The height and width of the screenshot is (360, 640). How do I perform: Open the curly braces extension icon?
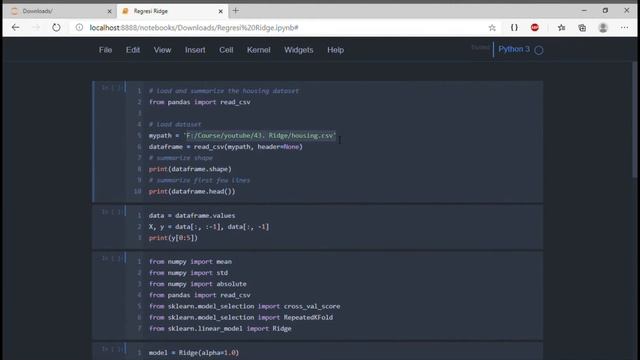click(514, 27)
